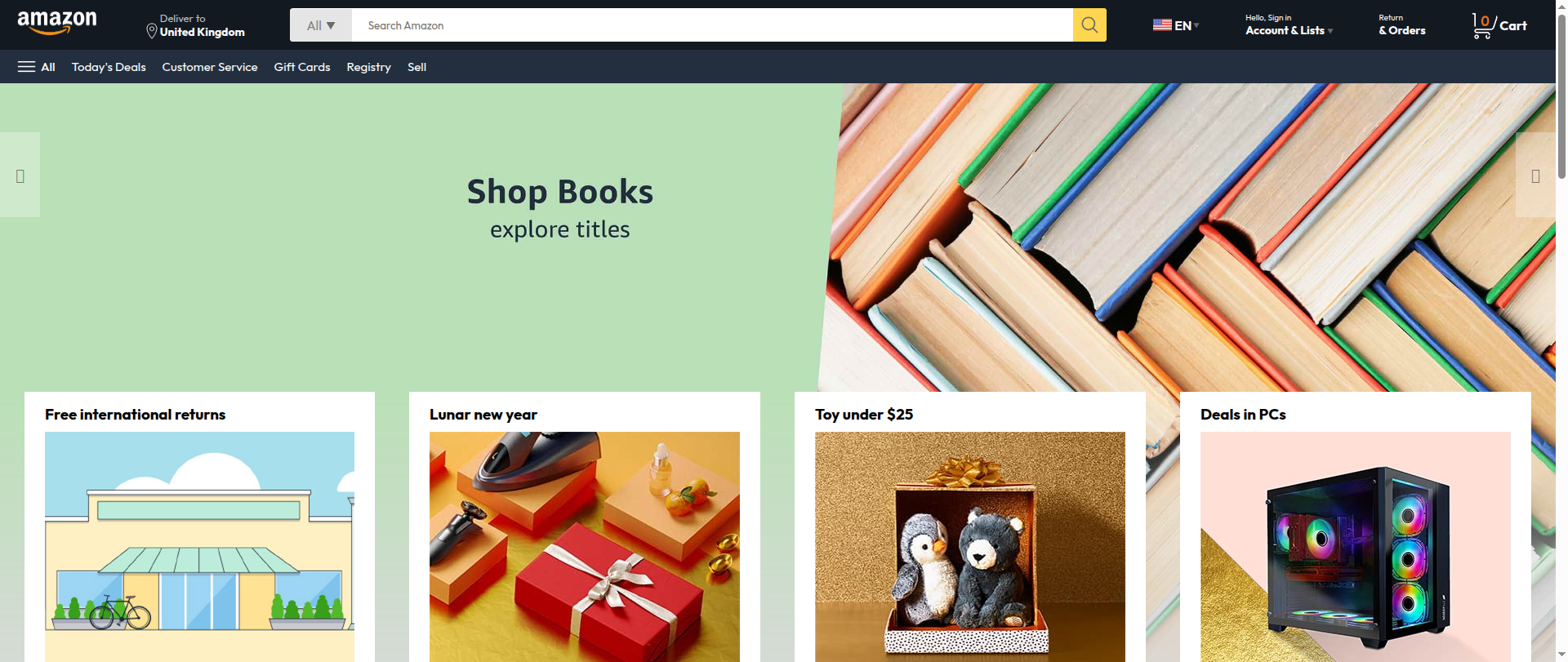This screenshot has height=662, width=1568.
Task: Click the page vertical scrollbar
Action: pyautogui.click(x=1561, y=331)
